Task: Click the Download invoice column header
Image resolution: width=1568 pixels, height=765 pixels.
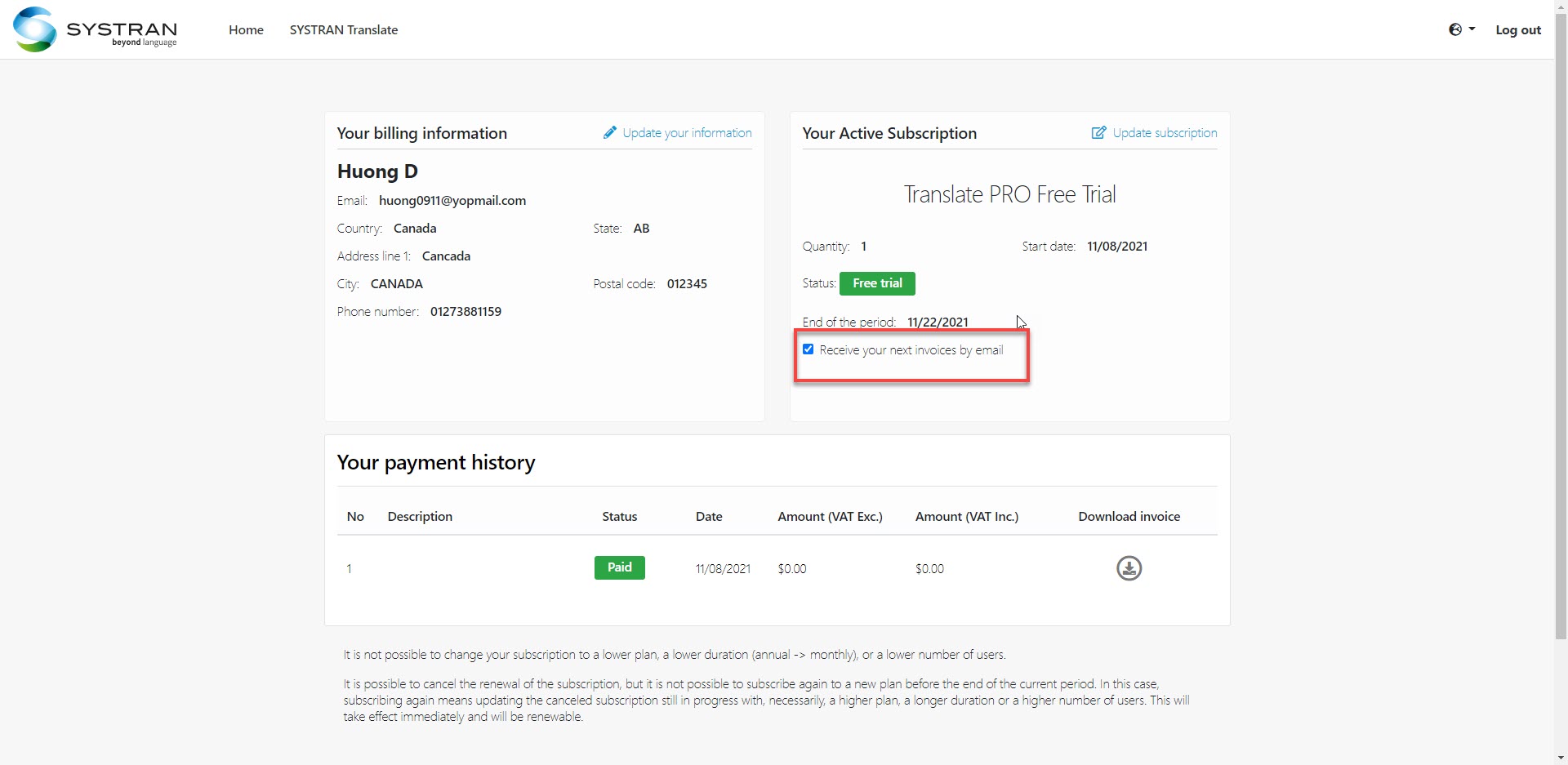Action: [1129, 516]
